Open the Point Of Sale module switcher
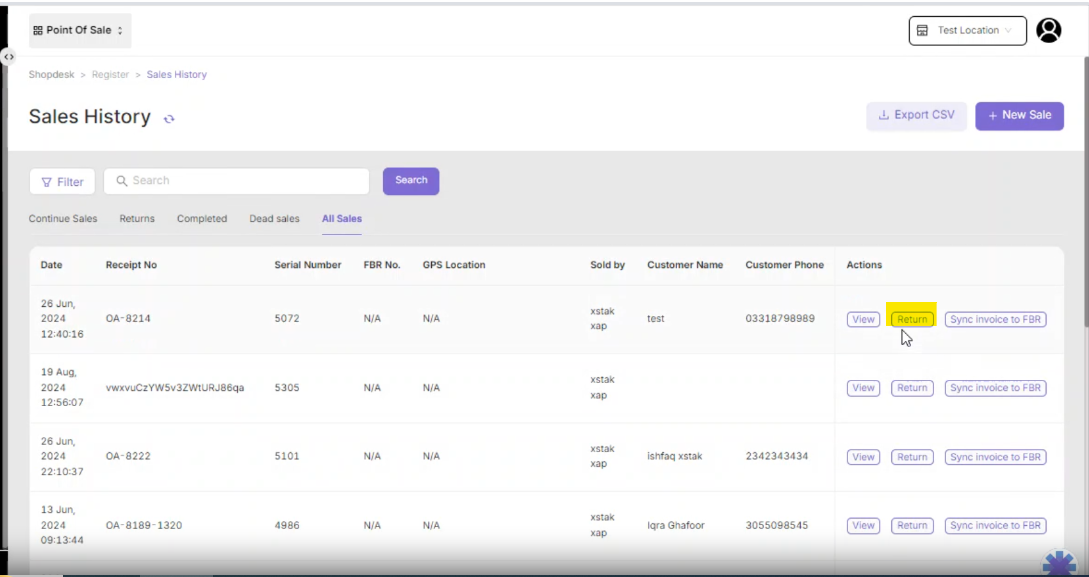The width and height of the screenshot is (1089, 577). pos(79,31)
